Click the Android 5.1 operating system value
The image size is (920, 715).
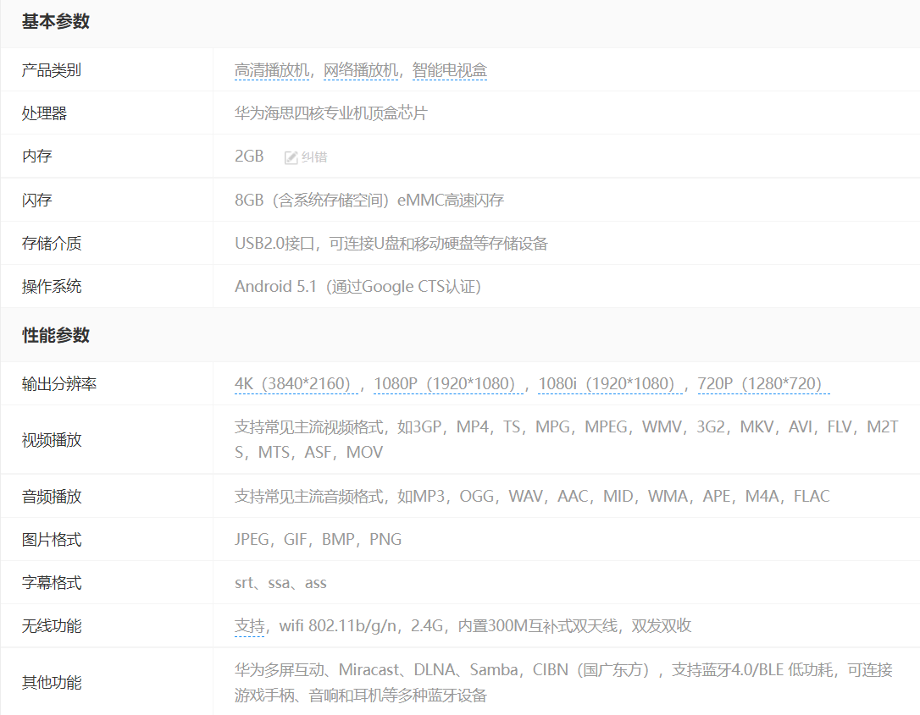357,287
